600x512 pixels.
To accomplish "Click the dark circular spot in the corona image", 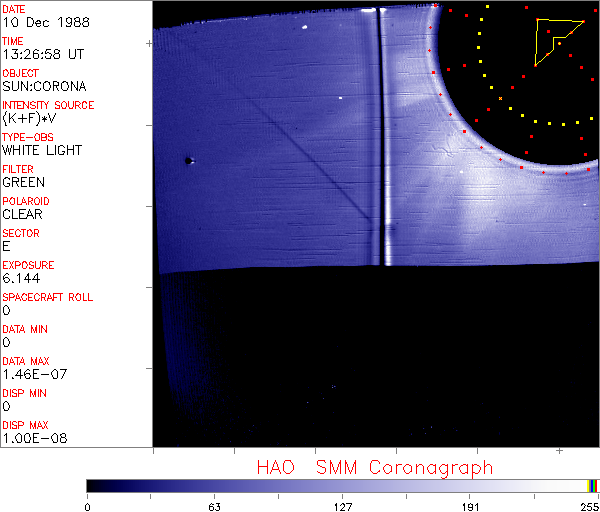I will click(x=188, y=160).
